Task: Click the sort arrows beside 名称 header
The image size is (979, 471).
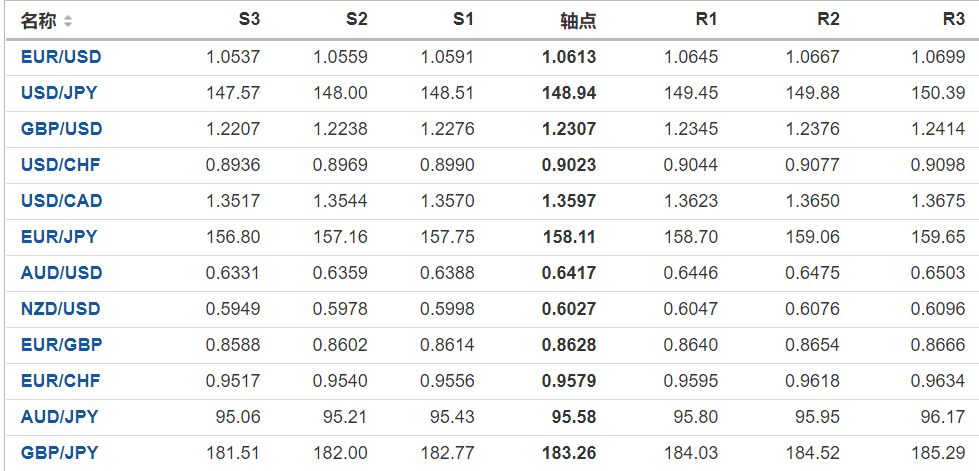Action: pos(68,21)
